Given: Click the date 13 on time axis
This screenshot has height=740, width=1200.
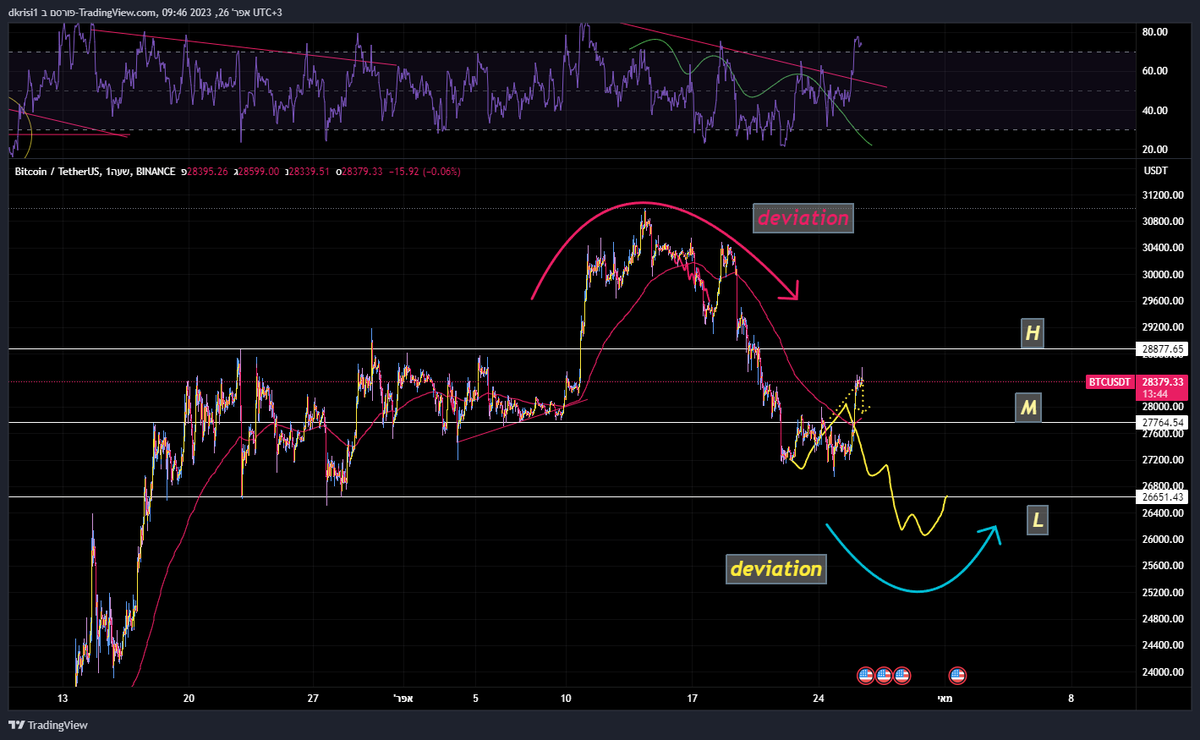Looking at the screenshot, I should 62,698.
